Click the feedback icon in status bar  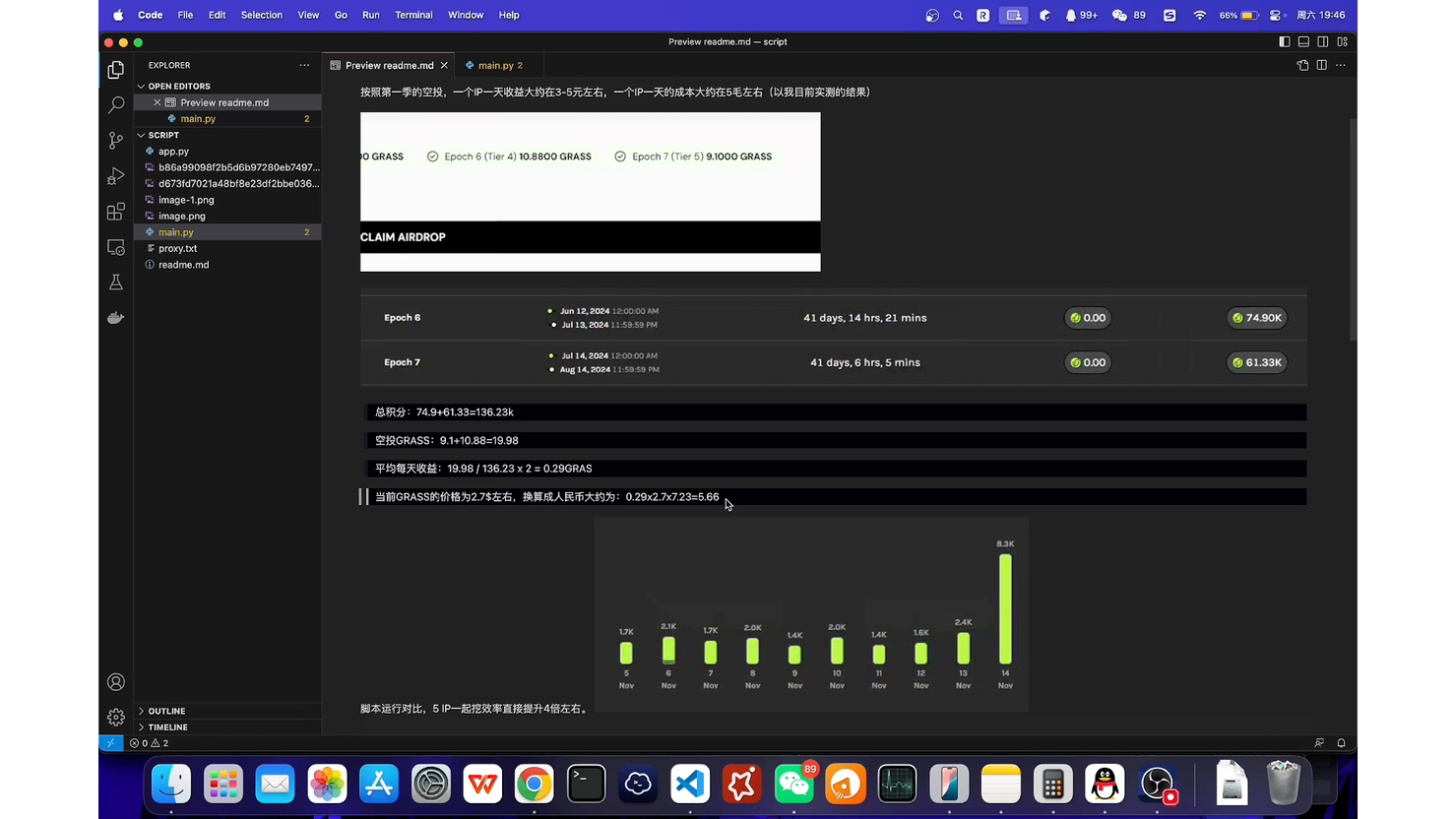pos(1319,743)
